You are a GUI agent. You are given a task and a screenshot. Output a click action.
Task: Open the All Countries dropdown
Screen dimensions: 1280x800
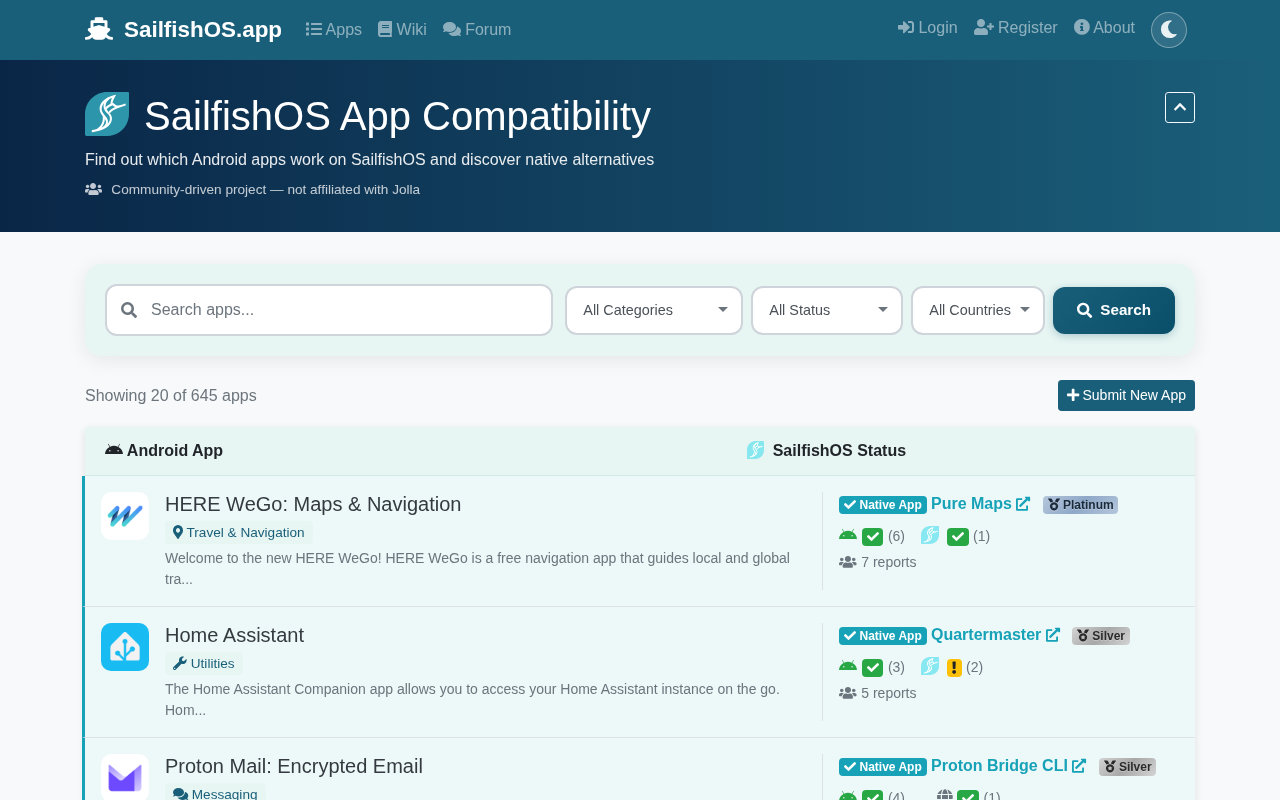click(978, 310)
